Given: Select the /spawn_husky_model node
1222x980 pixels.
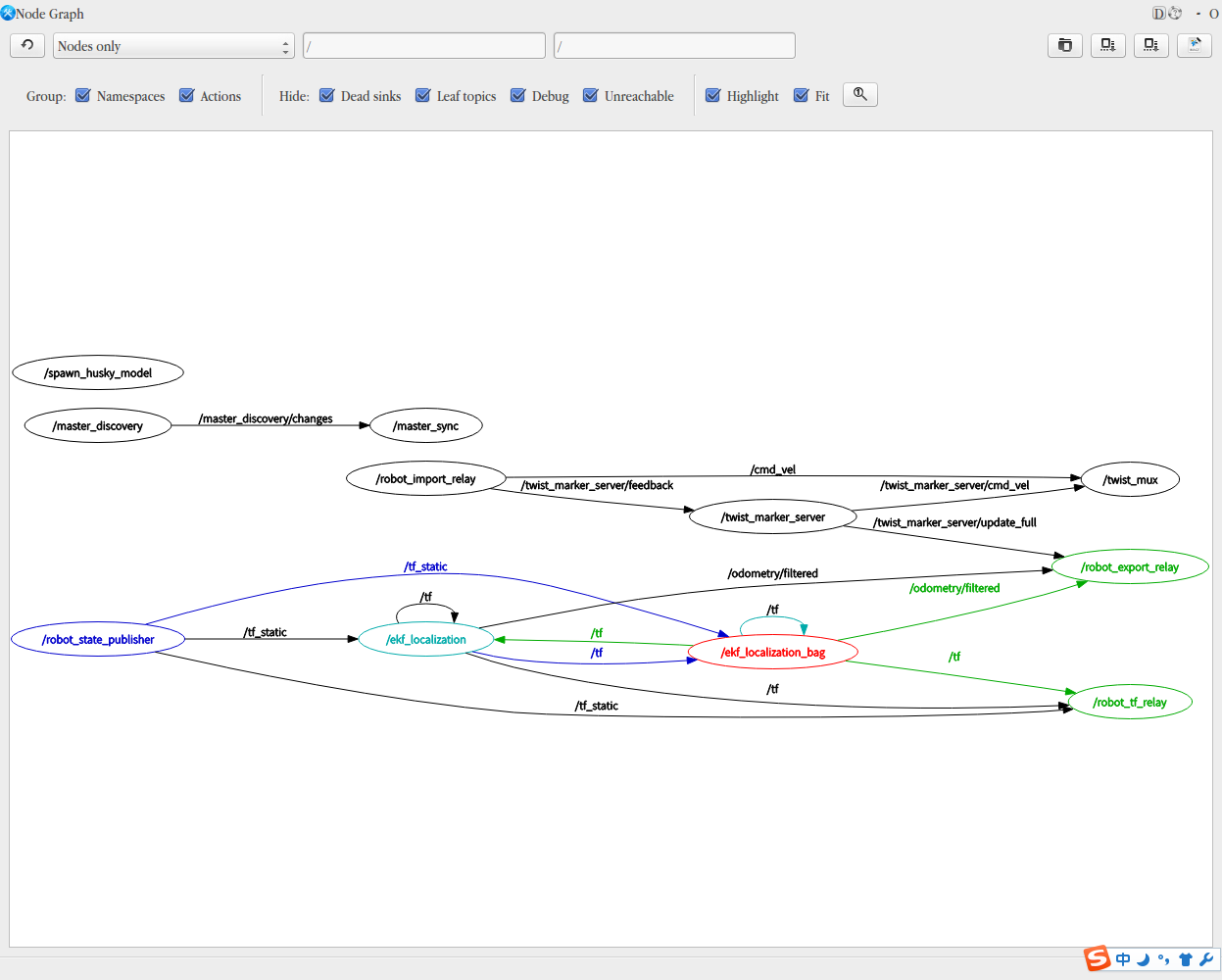Looking at the screenshot, I should [x=98, y=372].
